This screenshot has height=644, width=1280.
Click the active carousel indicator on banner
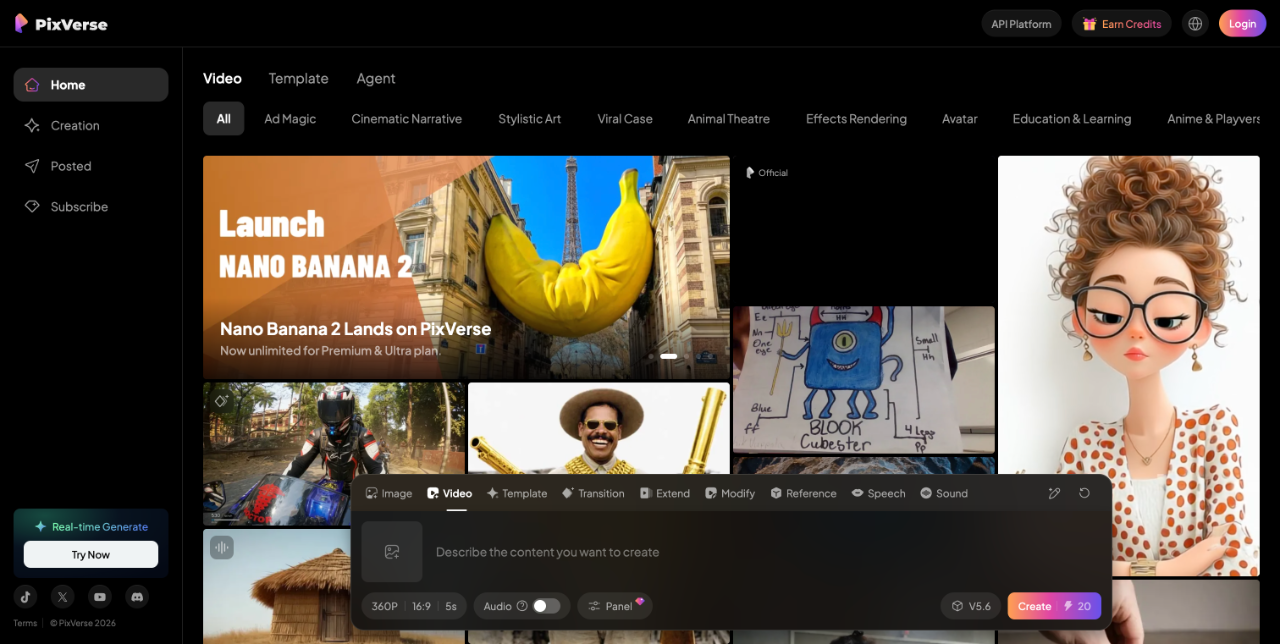(669, 356)
